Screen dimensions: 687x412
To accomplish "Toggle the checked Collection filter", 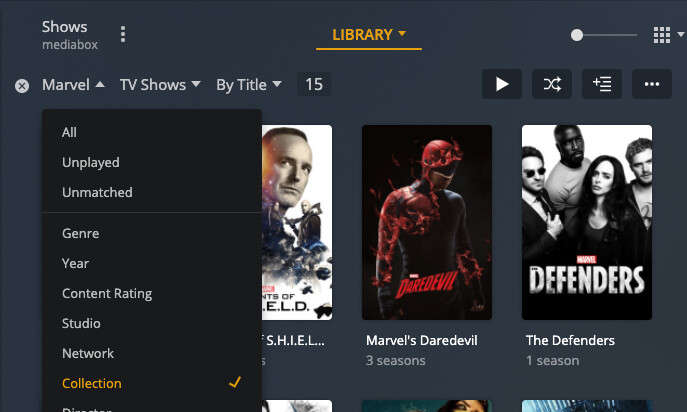I will pos(152,384).
